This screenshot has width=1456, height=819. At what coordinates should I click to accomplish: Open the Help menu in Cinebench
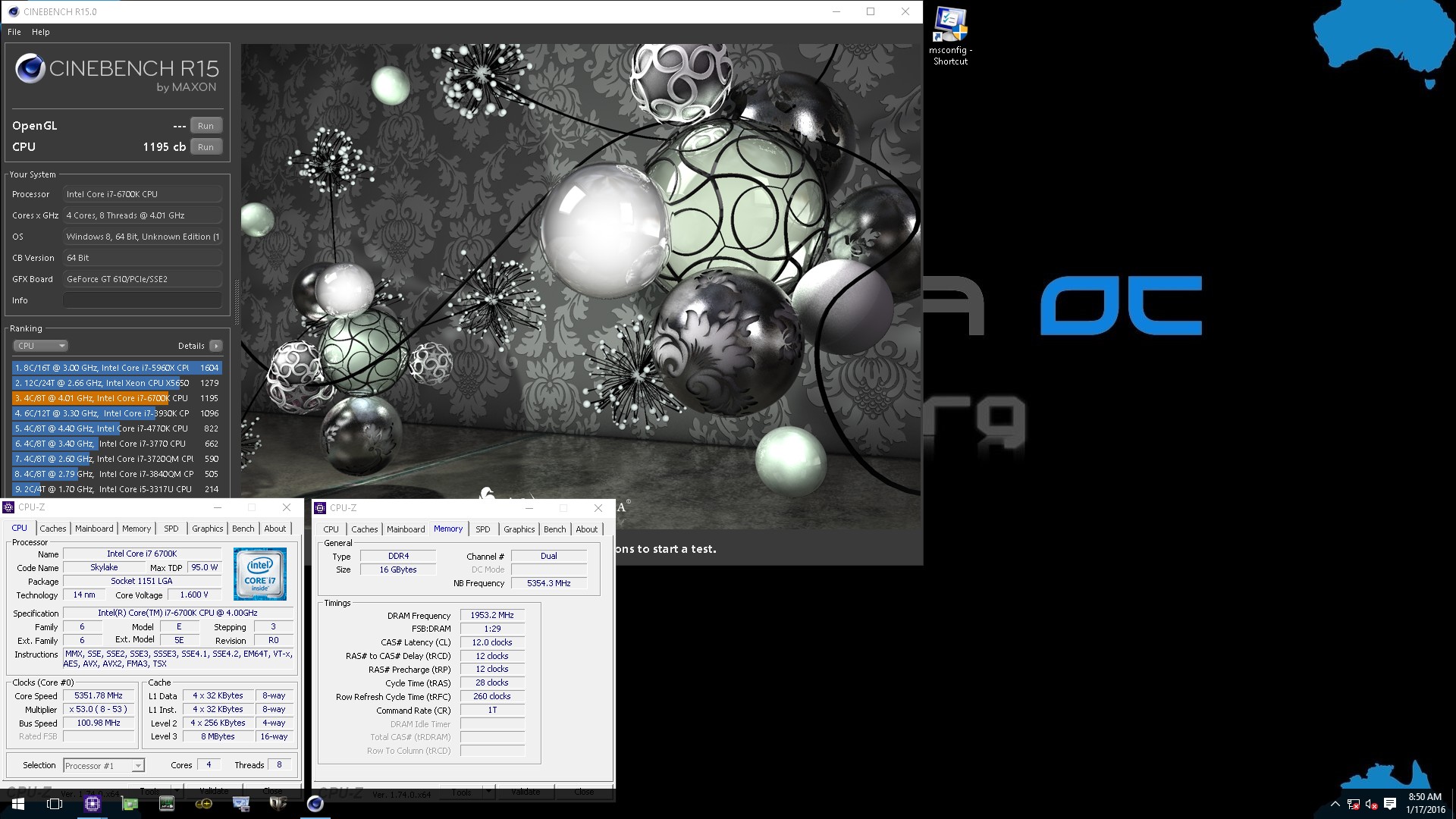tap(41, 32)
